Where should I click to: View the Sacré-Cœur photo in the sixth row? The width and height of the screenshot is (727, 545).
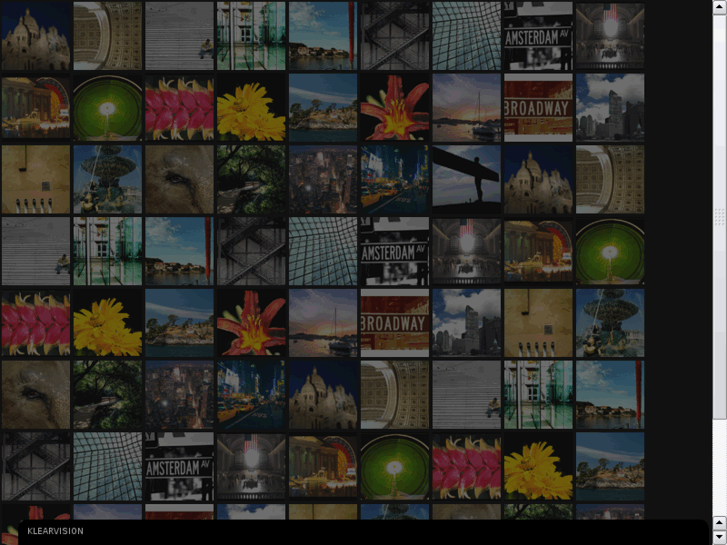[x=323, y=395]
